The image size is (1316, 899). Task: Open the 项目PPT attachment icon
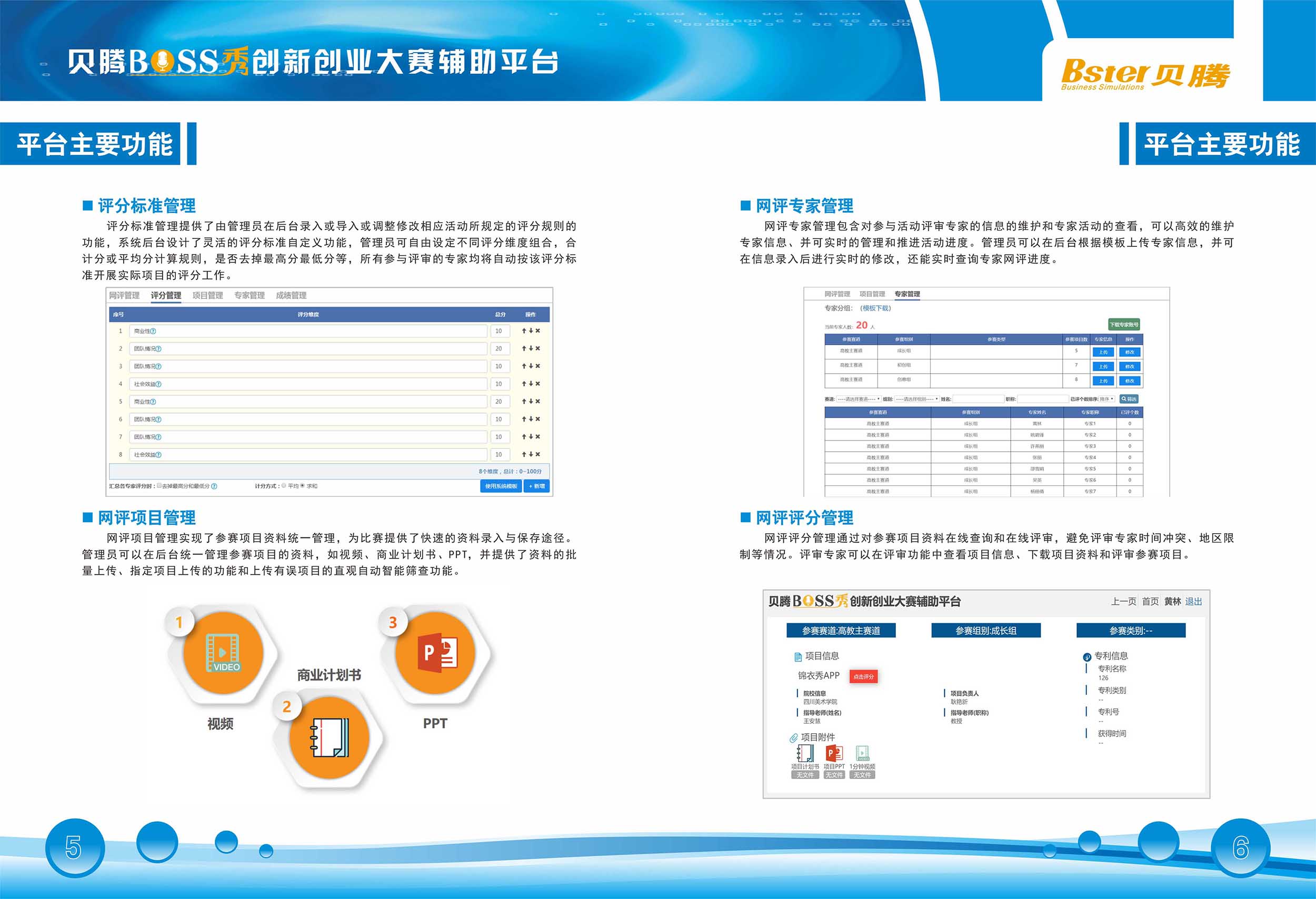coord(834,754)
